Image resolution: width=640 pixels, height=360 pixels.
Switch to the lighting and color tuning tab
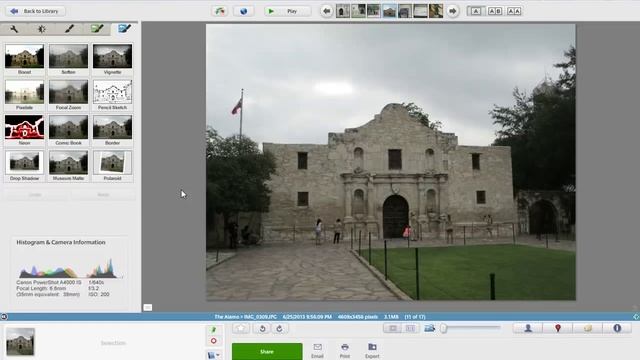click(x=42, y=29)
